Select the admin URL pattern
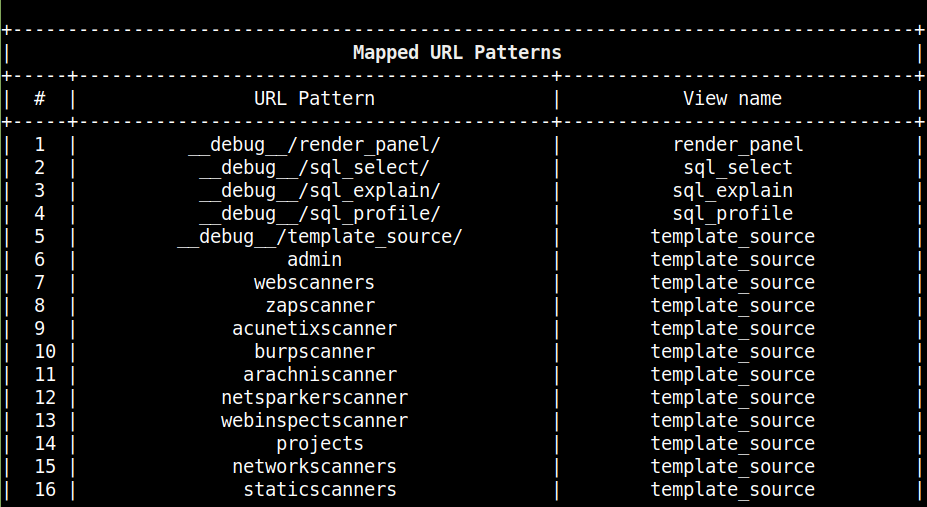927x507 pixels. 315,259
